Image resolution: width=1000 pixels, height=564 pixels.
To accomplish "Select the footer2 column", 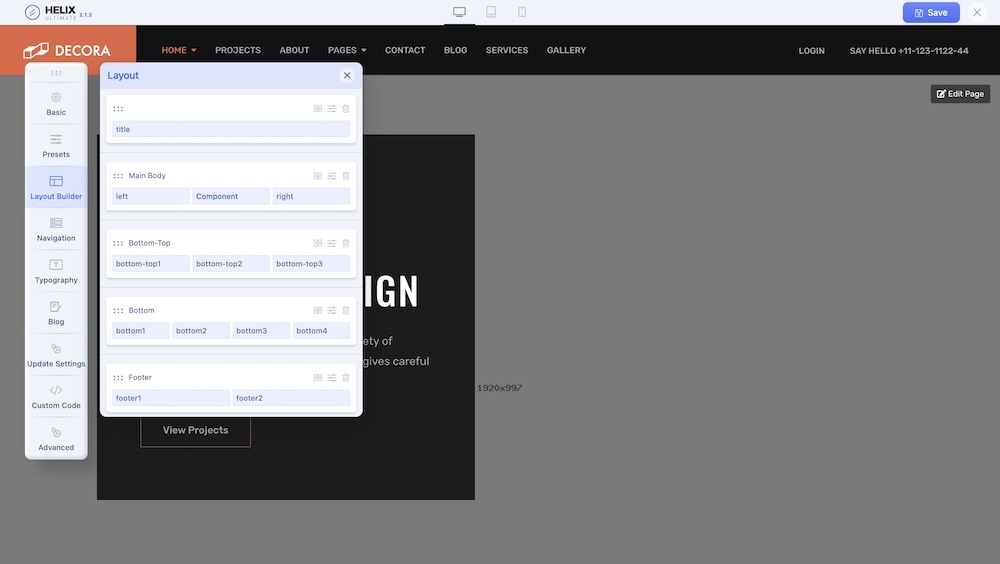I will tap(291, 398).
